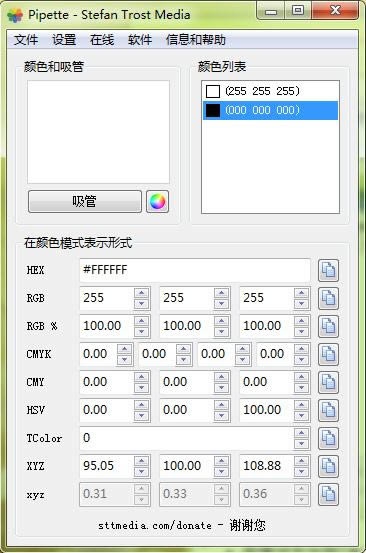Open the 设置 menu

64,40
